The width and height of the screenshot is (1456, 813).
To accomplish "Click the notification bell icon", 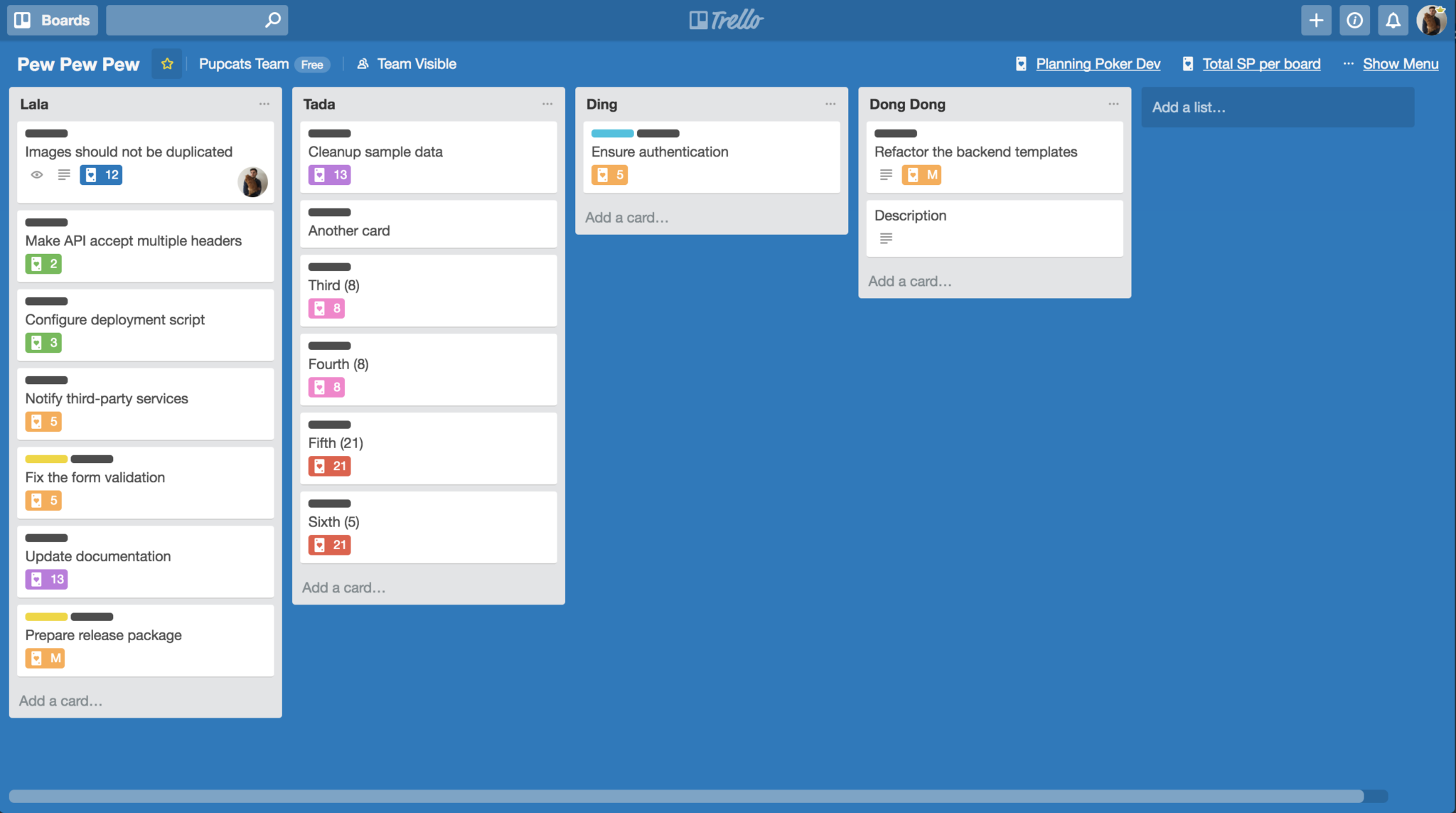I will tap(1393, 18).
